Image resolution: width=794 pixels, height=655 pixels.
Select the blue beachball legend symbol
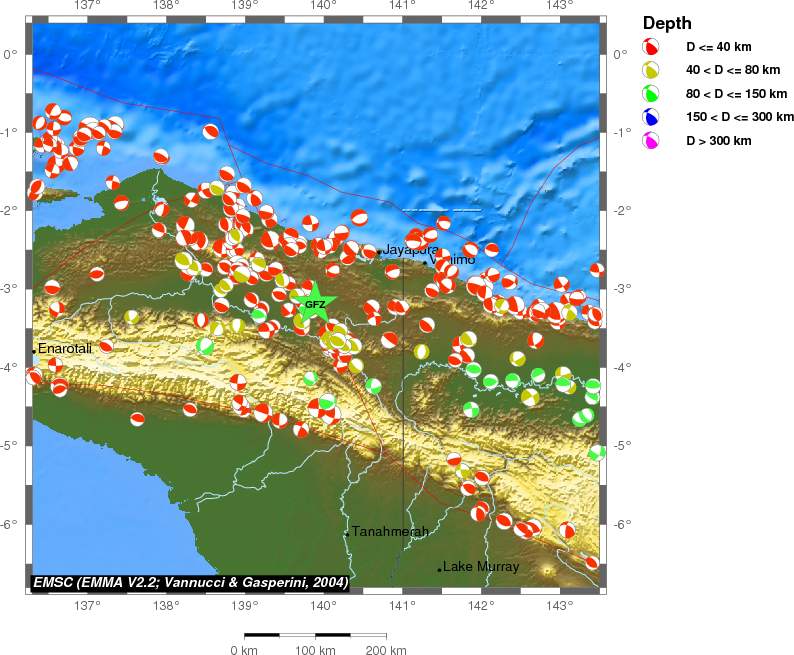pyautogui.click(x=651, y=117)
